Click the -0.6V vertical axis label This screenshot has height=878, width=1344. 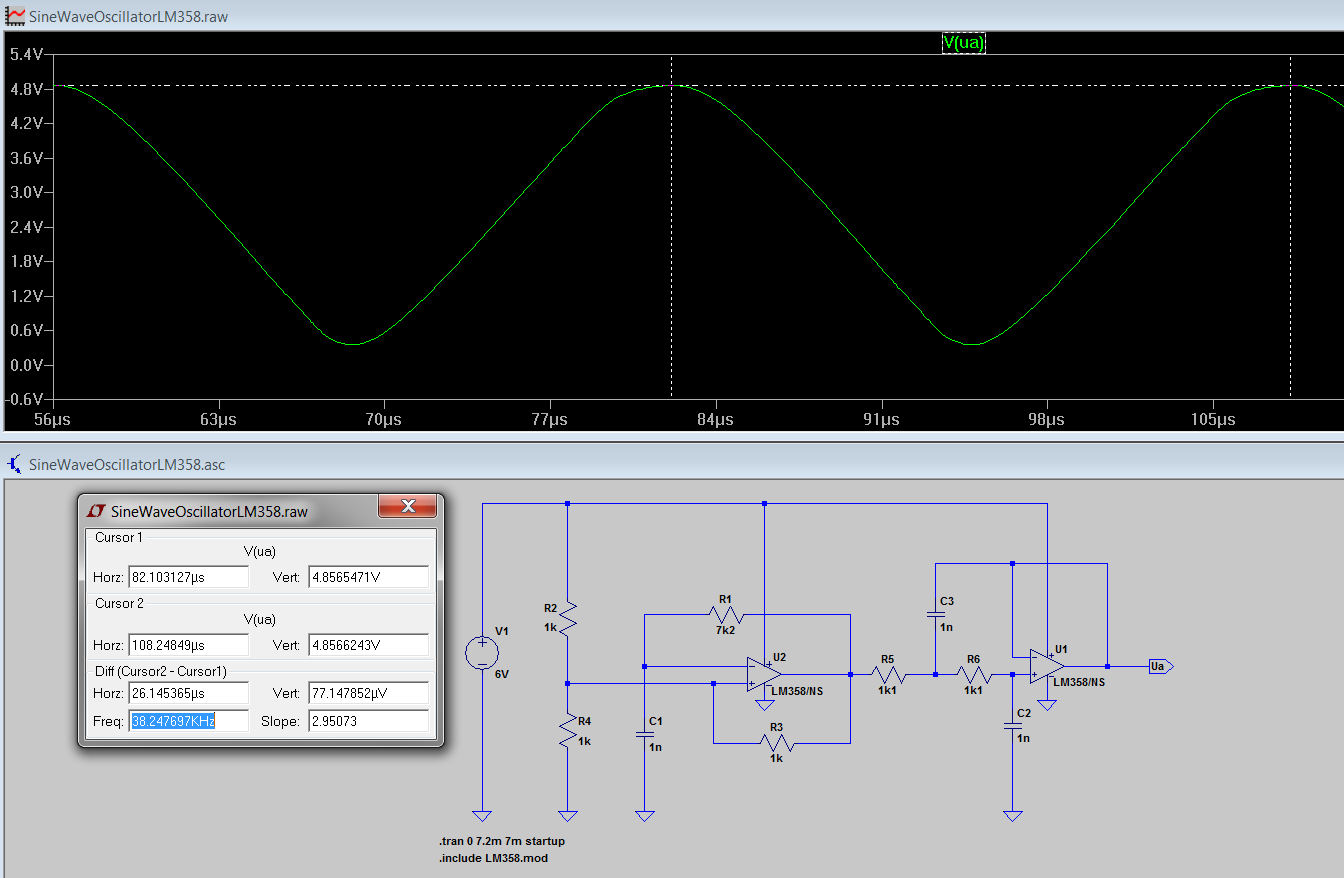pos(24,399)
